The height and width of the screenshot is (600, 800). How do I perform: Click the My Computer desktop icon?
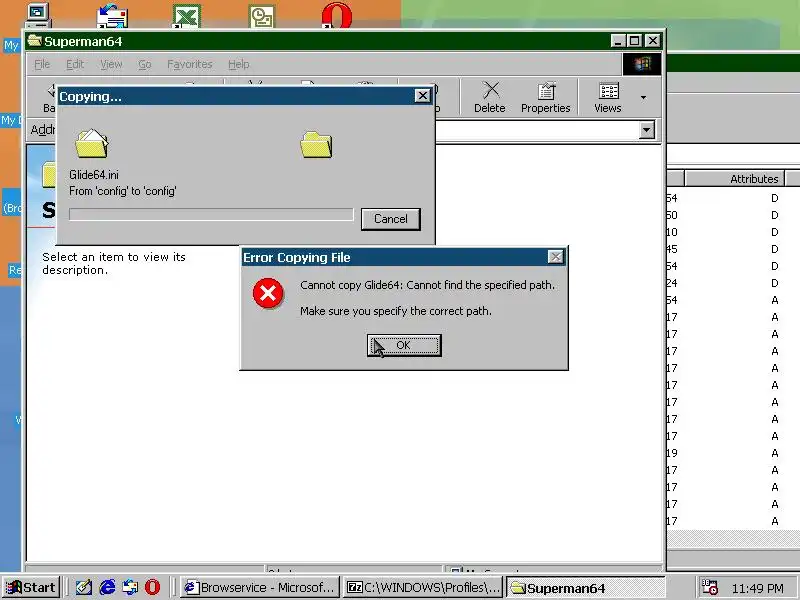pyautogui.click(x=38, y=15)
